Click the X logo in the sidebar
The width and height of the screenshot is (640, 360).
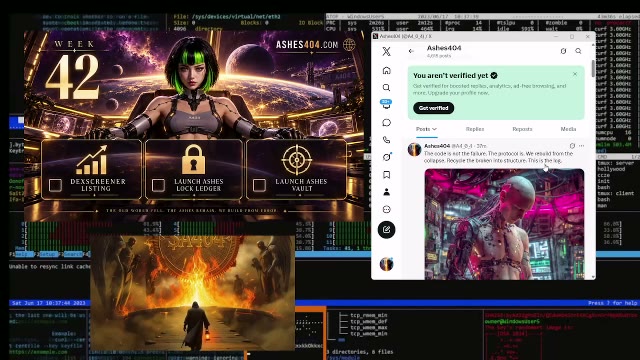click(x=386, y=51)
